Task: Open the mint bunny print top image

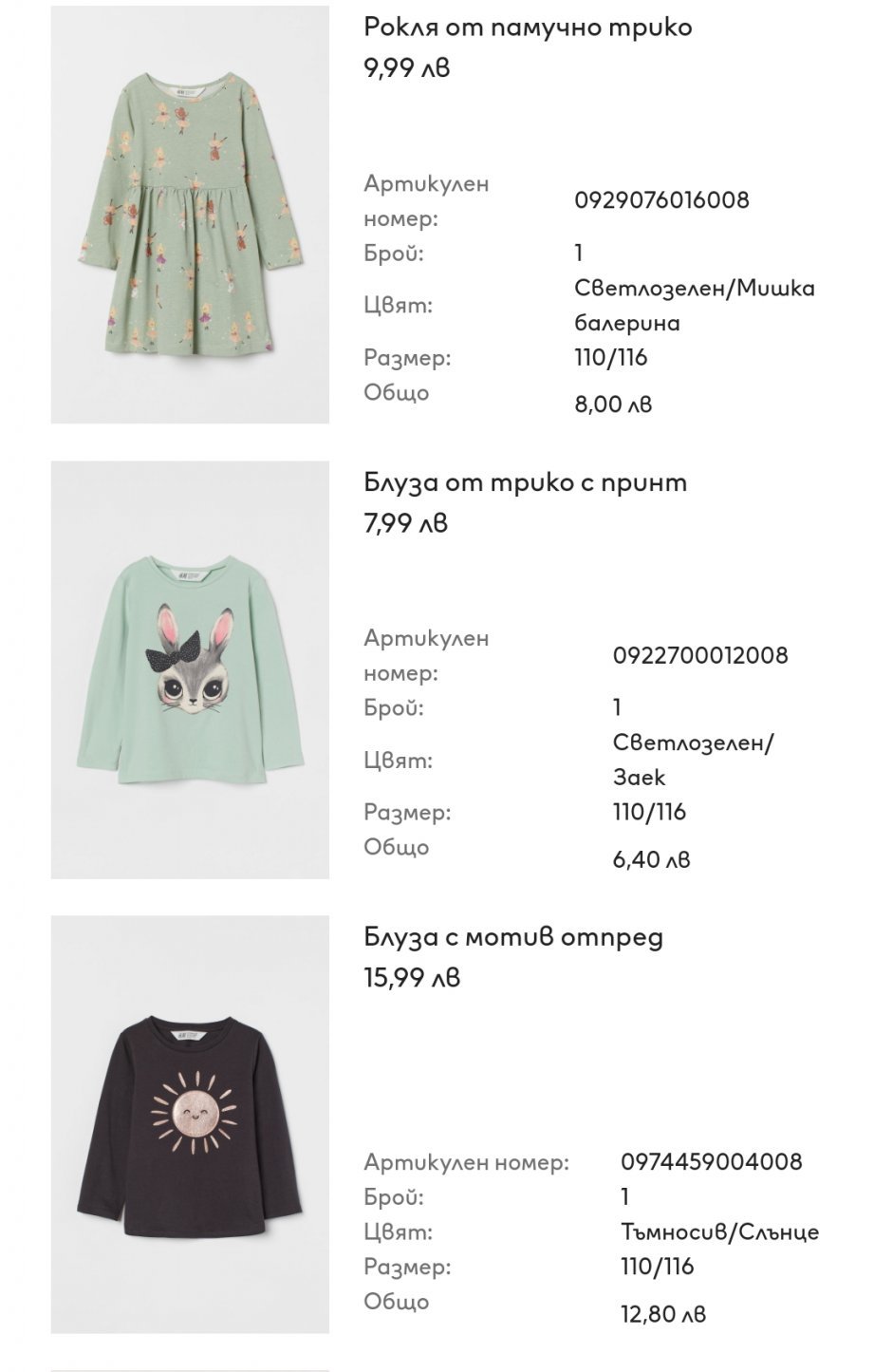Action: pyautogui.click(x=190, y=669)
